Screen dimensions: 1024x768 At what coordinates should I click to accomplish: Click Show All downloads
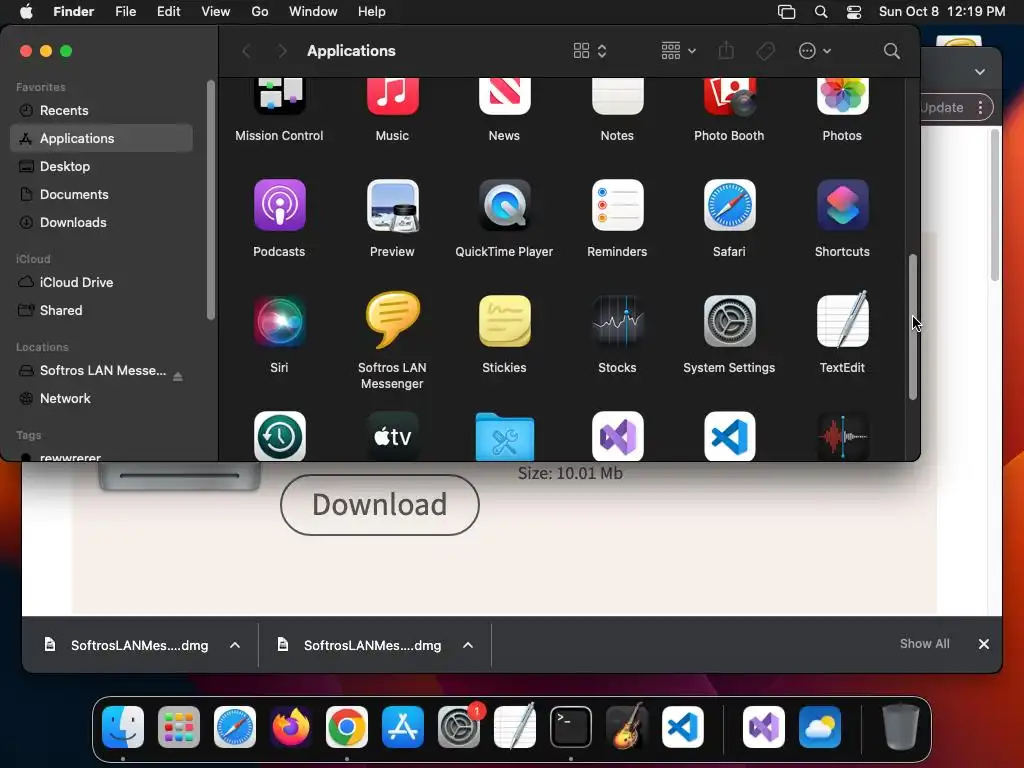[x=924, y=644]
